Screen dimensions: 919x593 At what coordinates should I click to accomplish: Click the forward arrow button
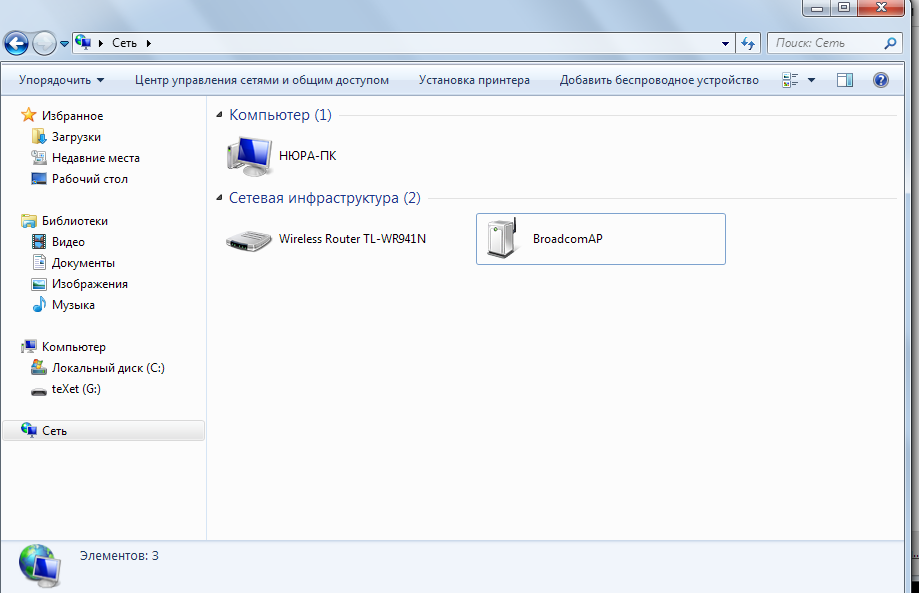pos(45,43)
